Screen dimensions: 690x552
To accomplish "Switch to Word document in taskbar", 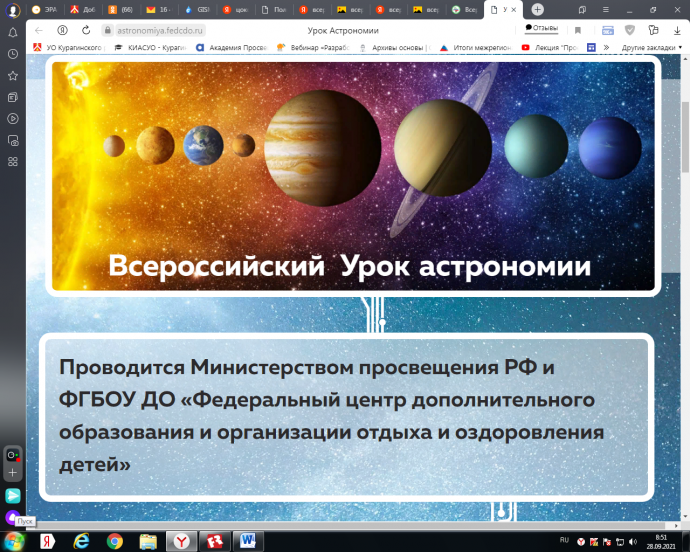I will (x=248, y=541).
